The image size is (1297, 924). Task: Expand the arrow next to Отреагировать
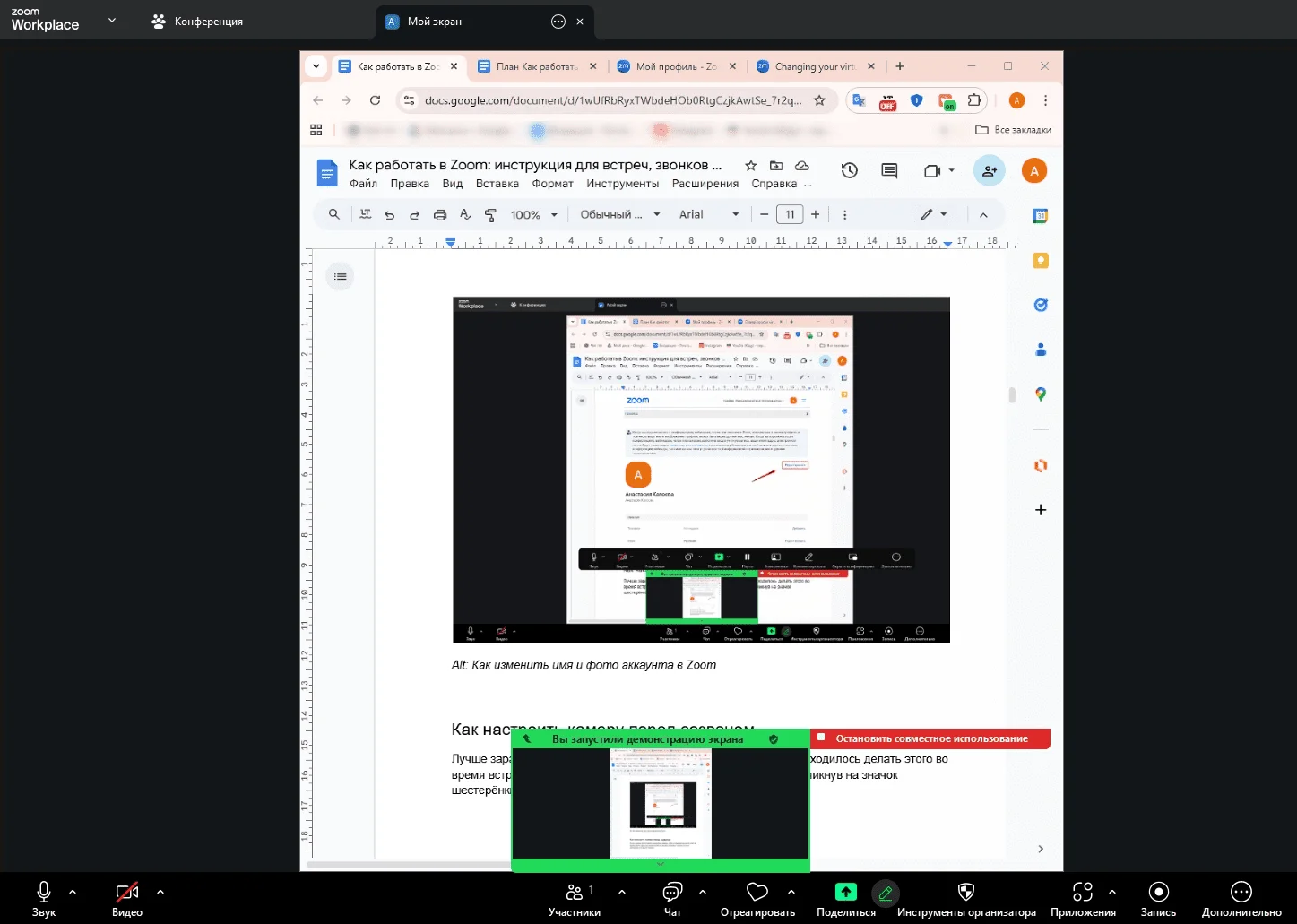[791, 892]
